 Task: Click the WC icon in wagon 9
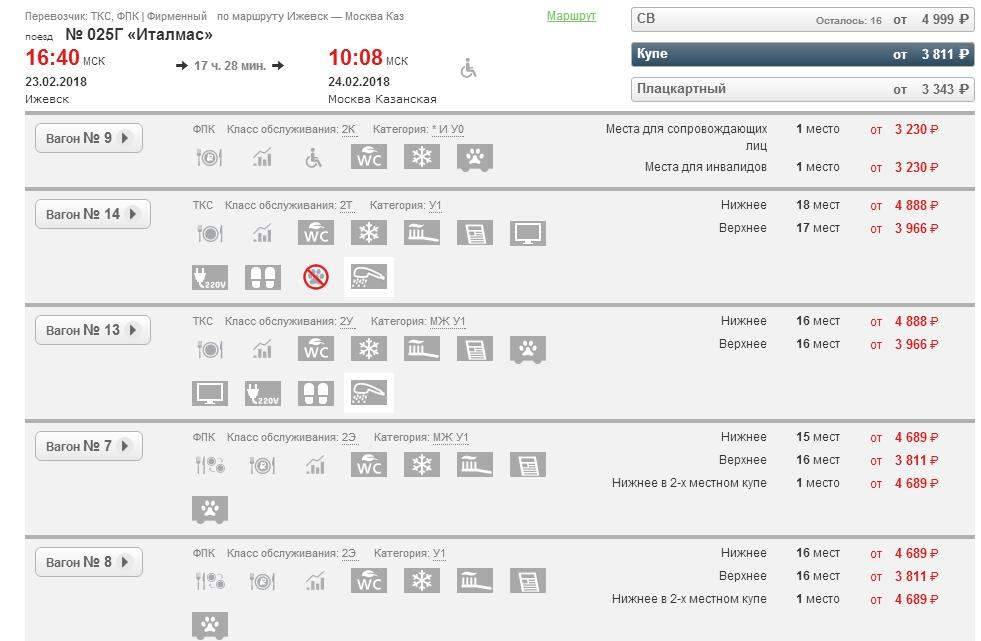[369, 157]
